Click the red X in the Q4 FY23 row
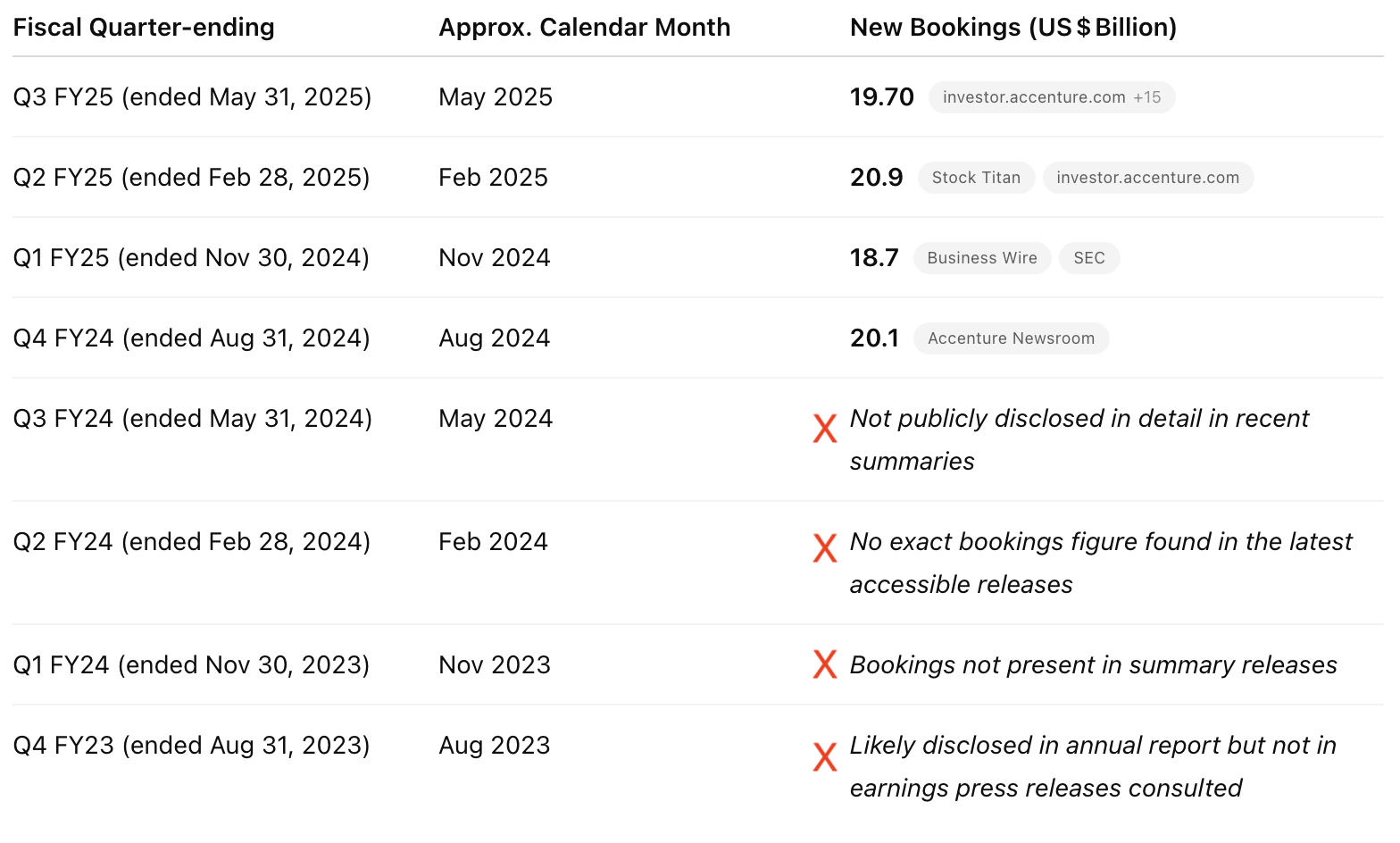This screenshot has height=843, width=1400. pos(825,757)
